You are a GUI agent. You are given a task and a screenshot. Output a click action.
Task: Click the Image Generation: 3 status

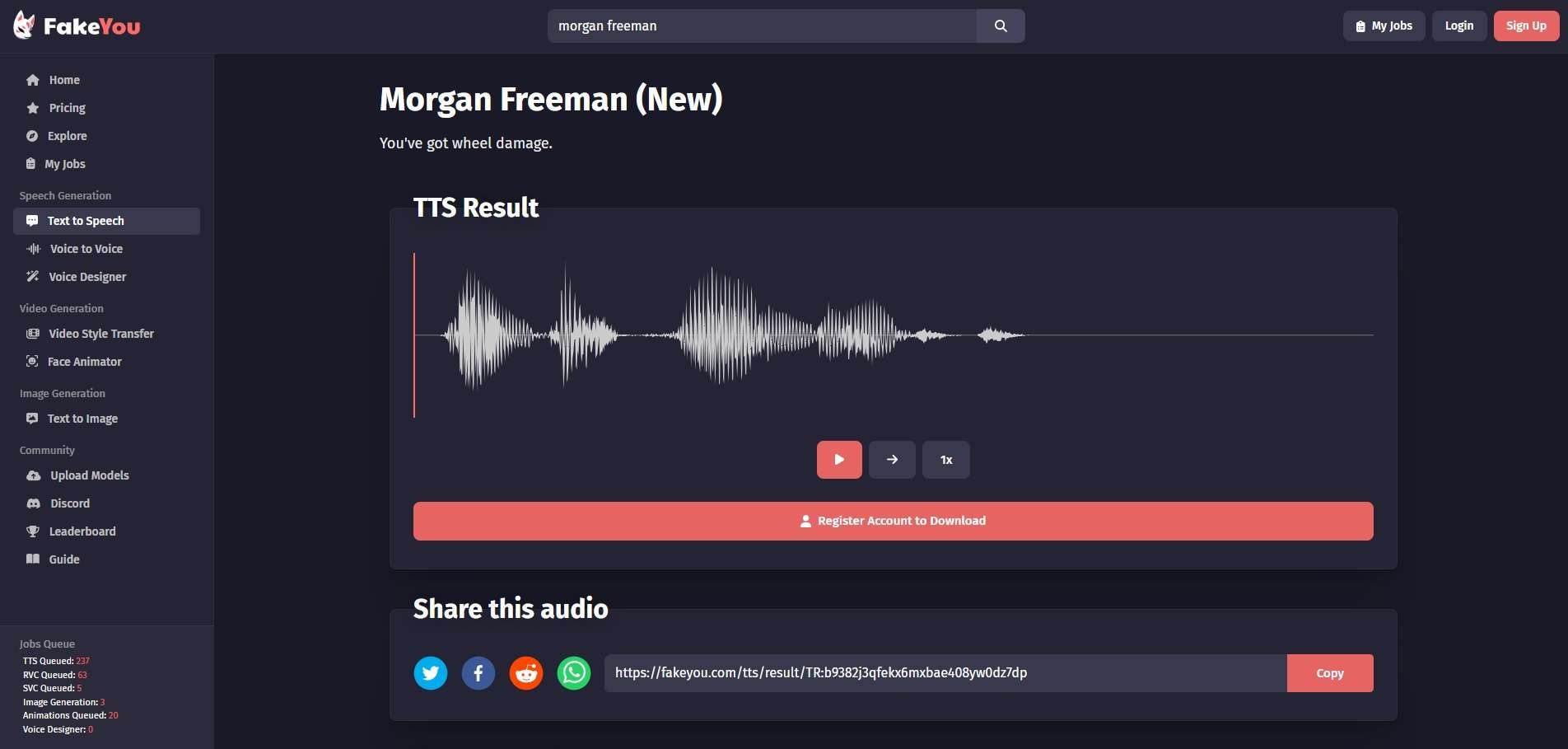[x=63, y=702]
